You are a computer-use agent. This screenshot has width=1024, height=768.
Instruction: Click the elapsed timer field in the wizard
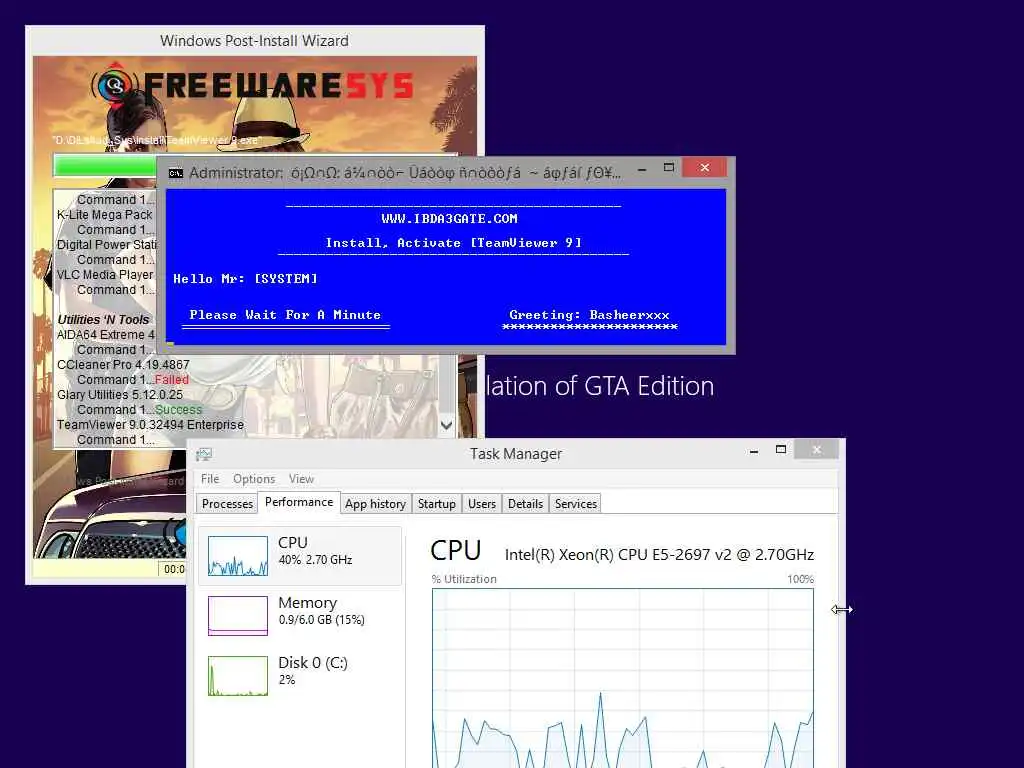click(172, 569)
